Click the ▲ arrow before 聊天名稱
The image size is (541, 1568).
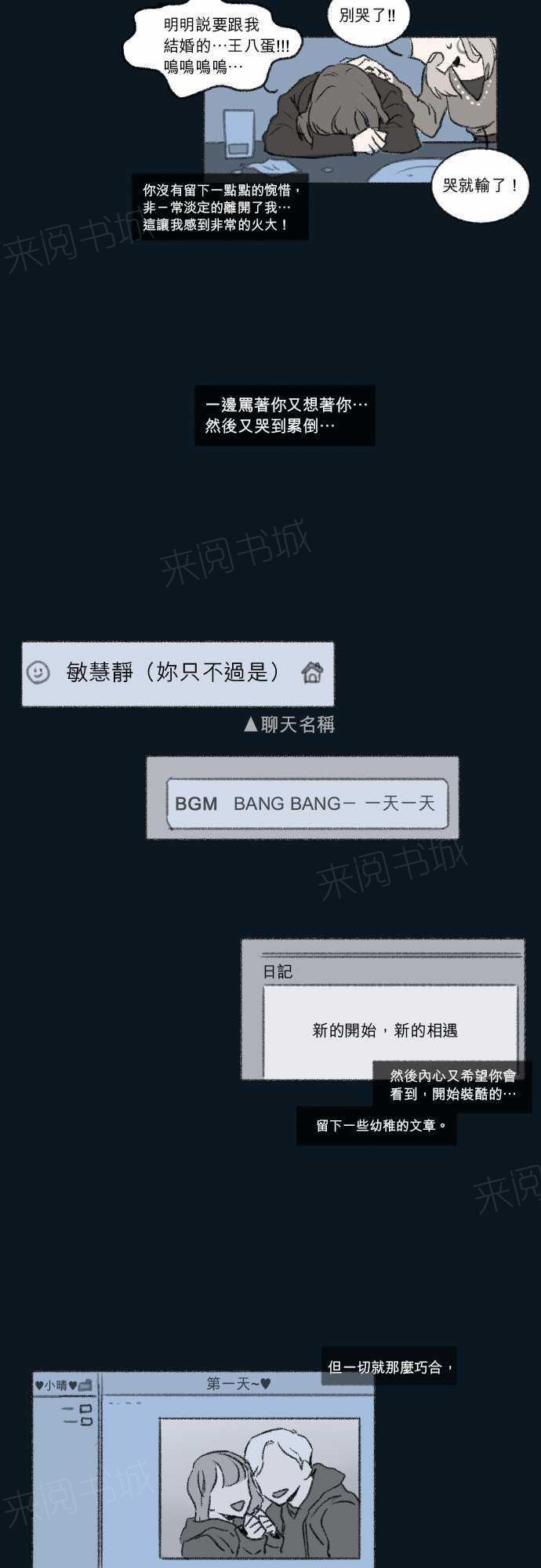[251, 724]
